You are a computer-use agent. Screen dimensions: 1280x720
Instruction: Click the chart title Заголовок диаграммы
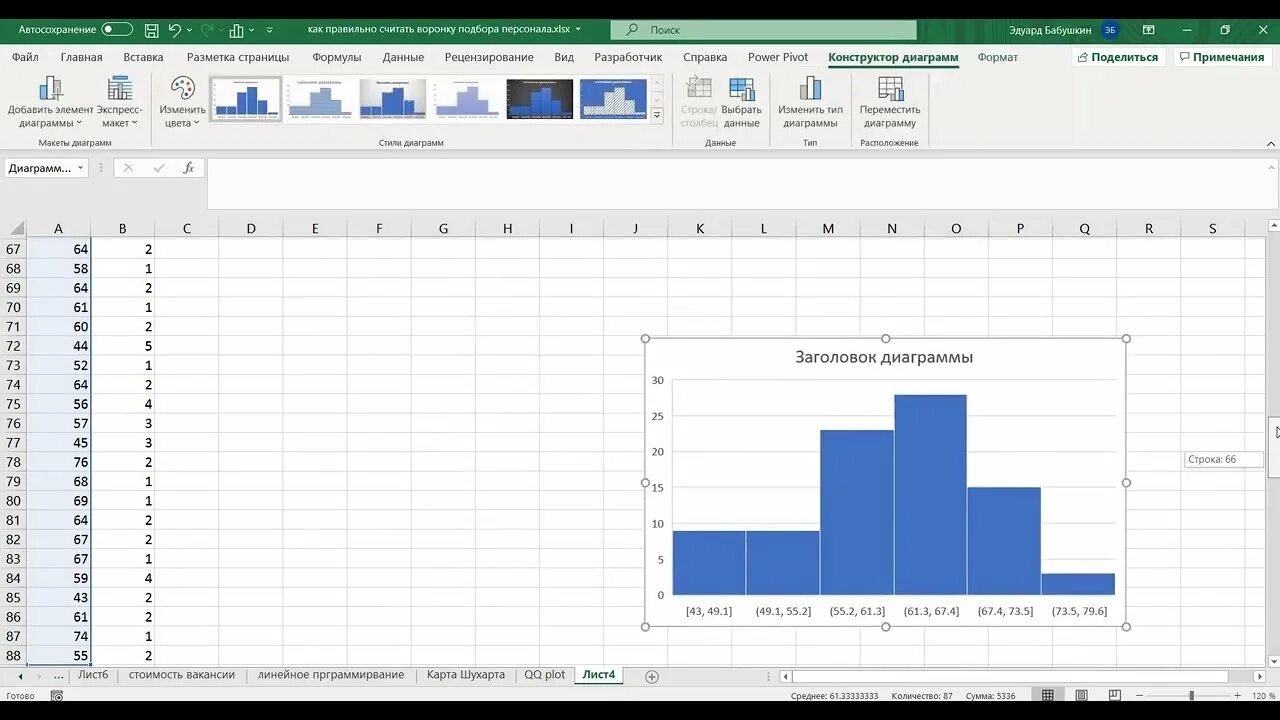pos(884,357)
